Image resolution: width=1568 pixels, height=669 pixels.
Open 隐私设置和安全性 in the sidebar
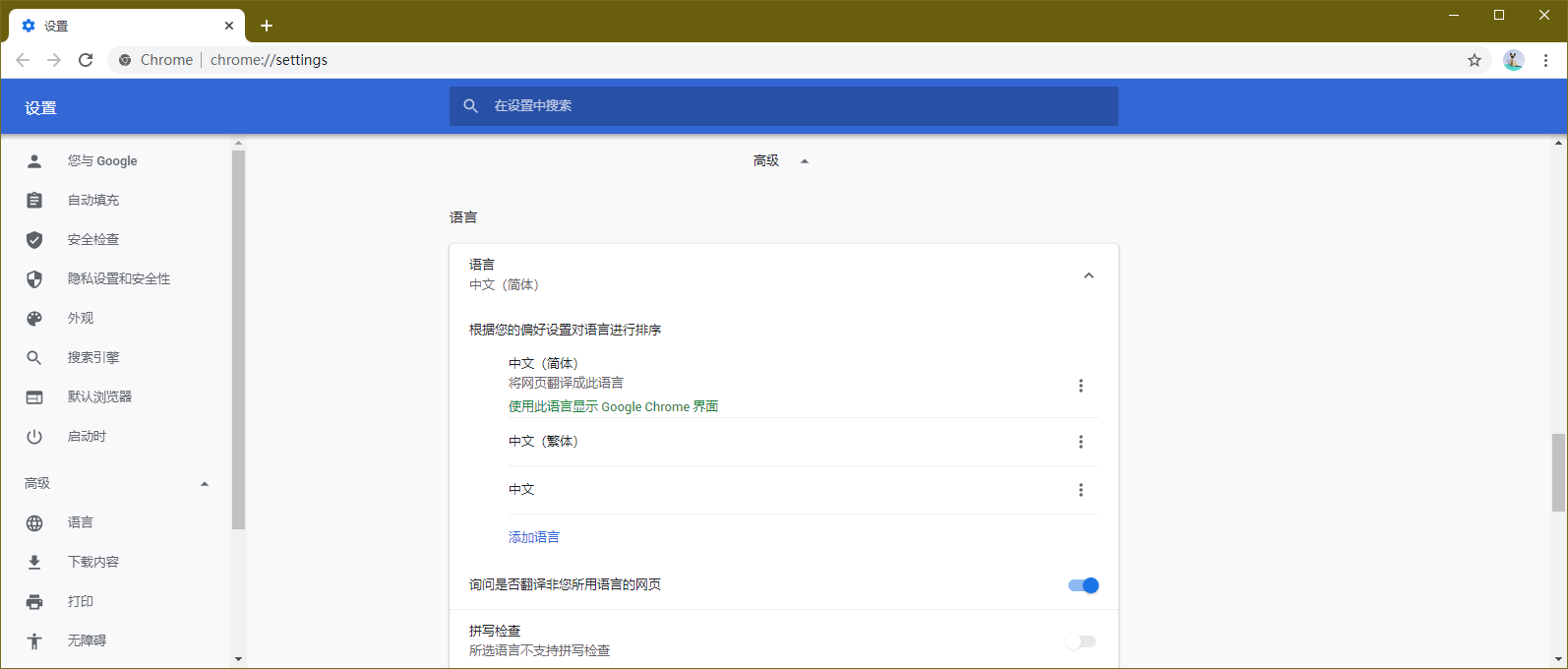[x=119, y=279]
